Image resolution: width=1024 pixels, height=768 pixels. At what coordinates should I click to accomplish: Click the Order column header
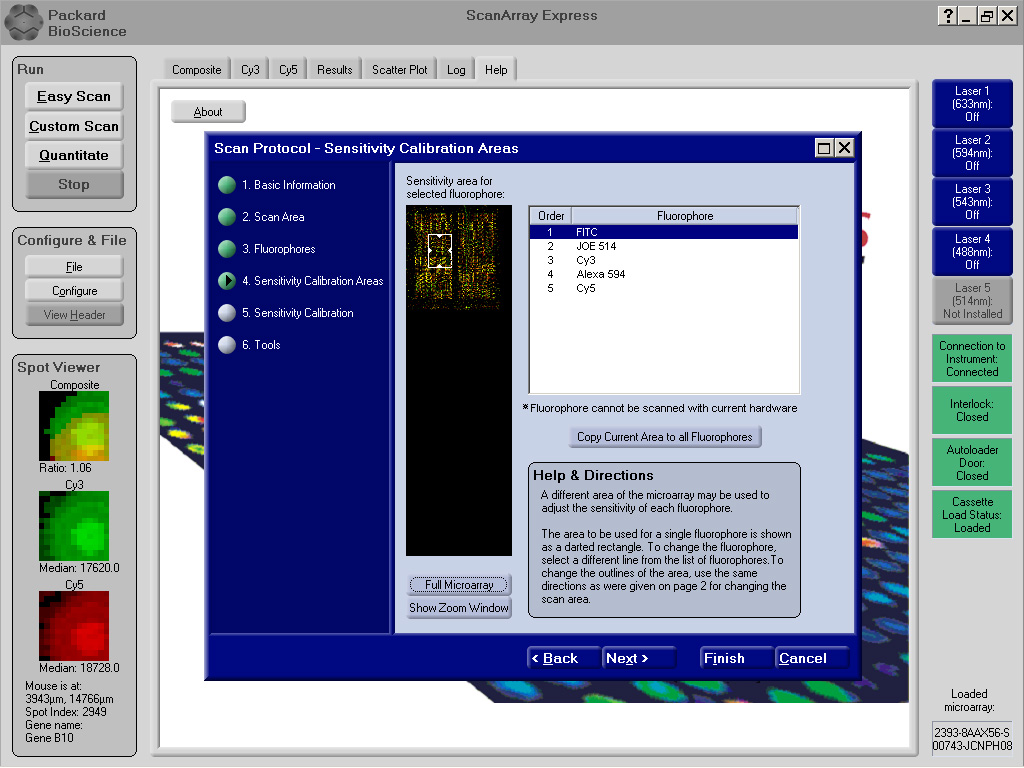pos(551,216)
